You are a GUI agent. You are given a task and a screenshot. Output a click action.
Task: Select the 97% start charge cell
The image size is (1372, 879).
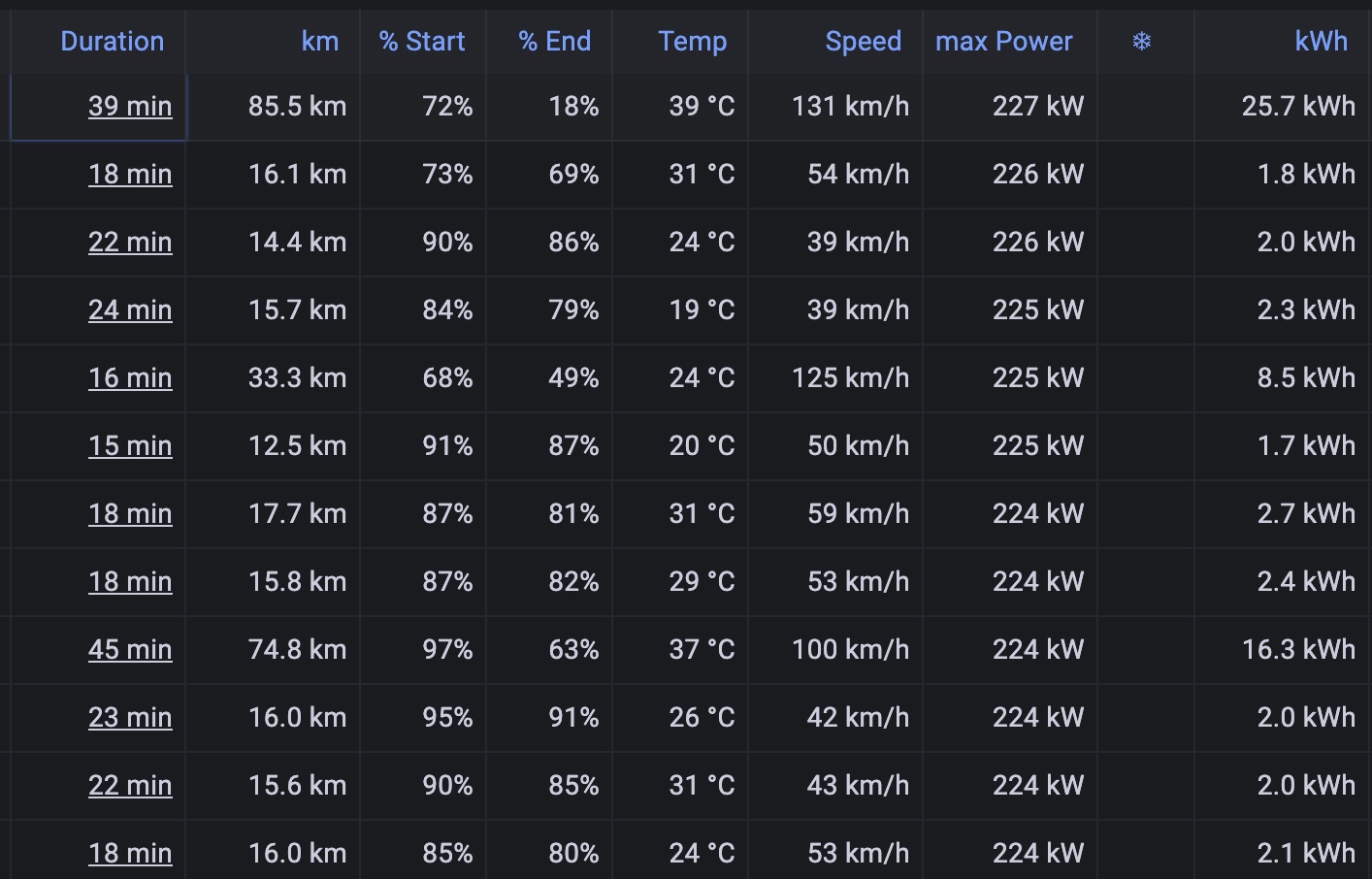(423, 650)
